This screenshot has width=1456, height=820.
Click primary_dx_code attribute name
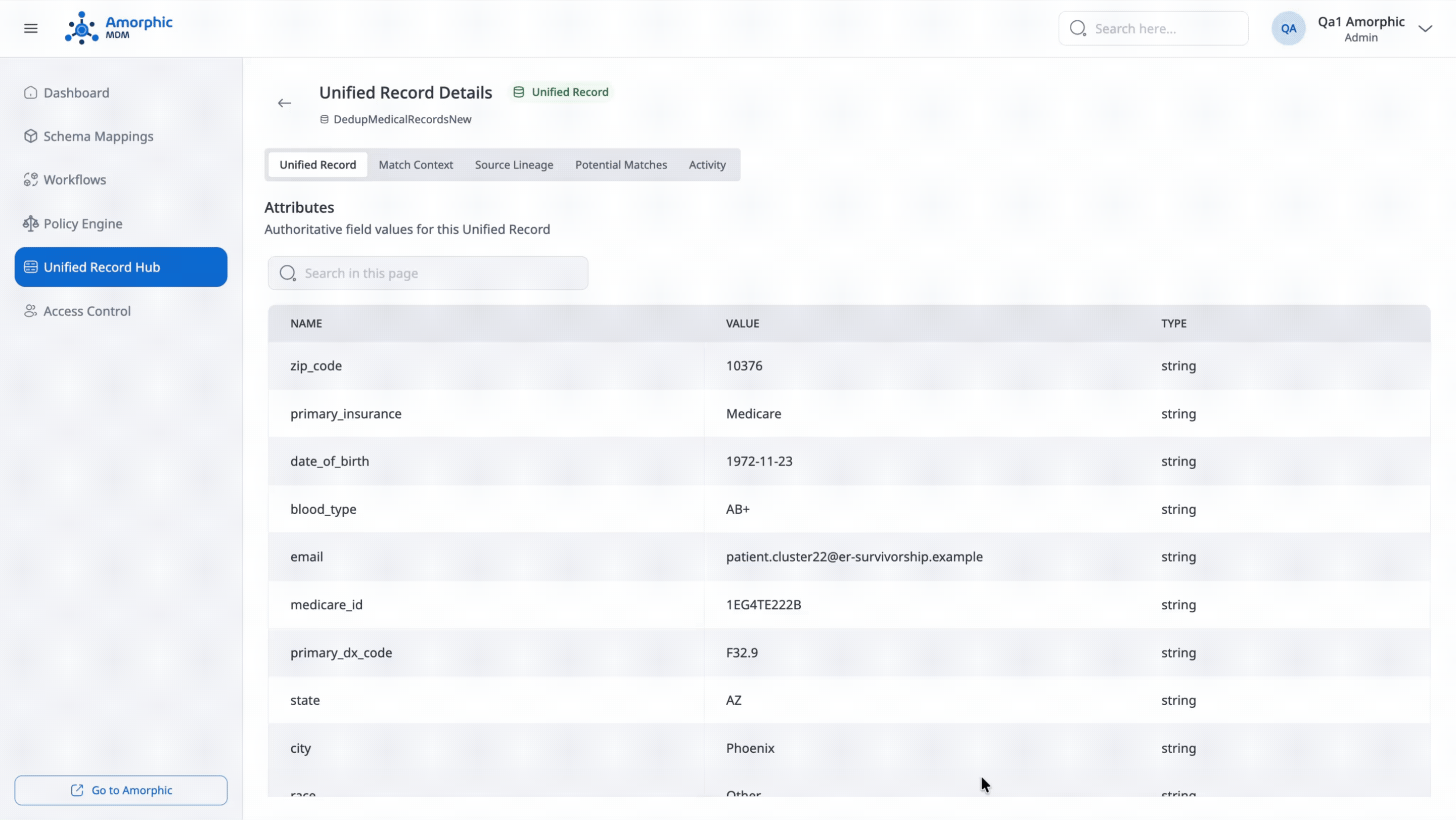[341, 653]
